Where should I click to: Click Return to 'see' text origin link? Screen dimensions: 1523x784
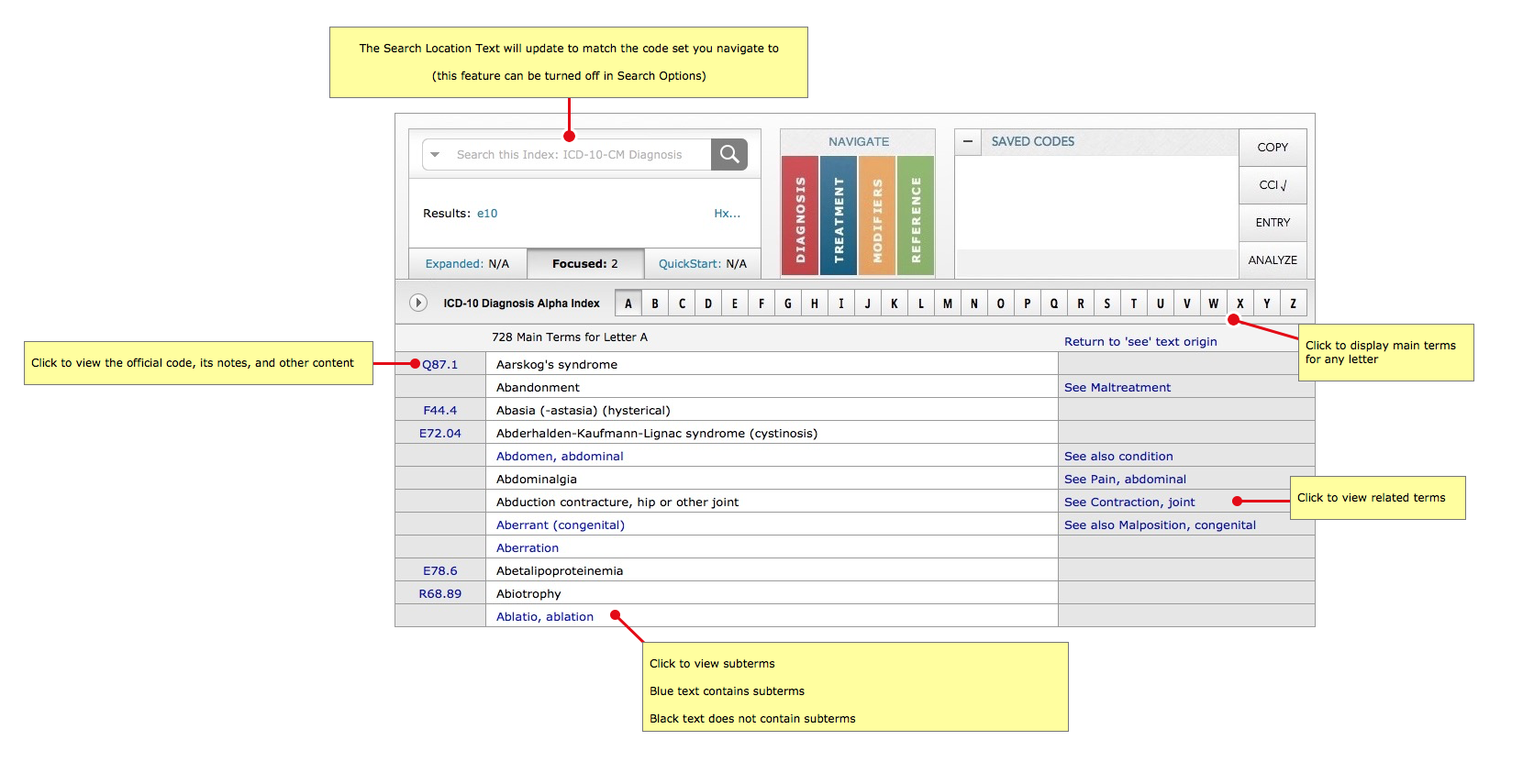1140,342
